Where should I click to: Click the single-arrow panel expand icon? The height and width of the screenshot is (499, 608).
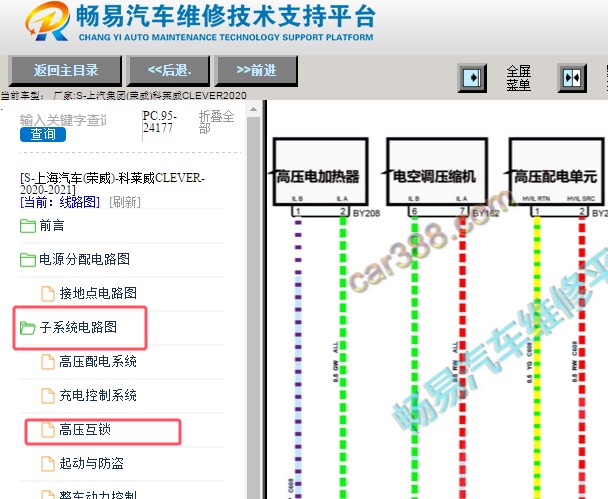point(472,78)
